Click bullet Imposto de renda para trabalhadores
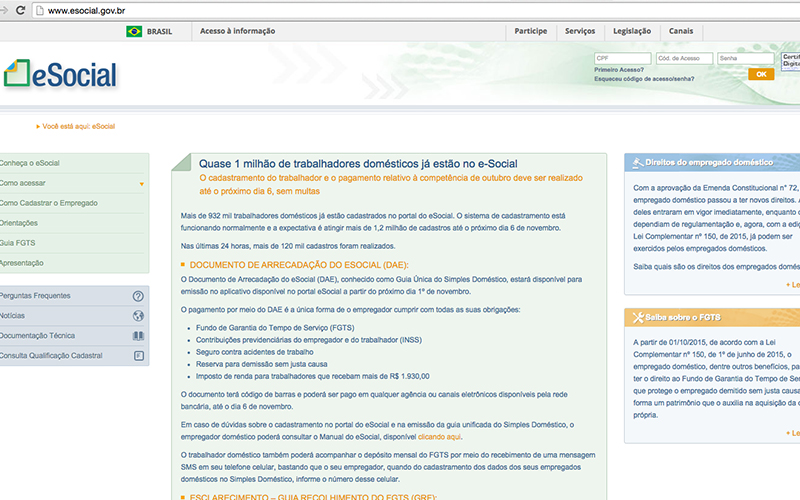Image resolution: width=800 pixels, height=500 pixels. pyautogui.click(x=313, y=377)
